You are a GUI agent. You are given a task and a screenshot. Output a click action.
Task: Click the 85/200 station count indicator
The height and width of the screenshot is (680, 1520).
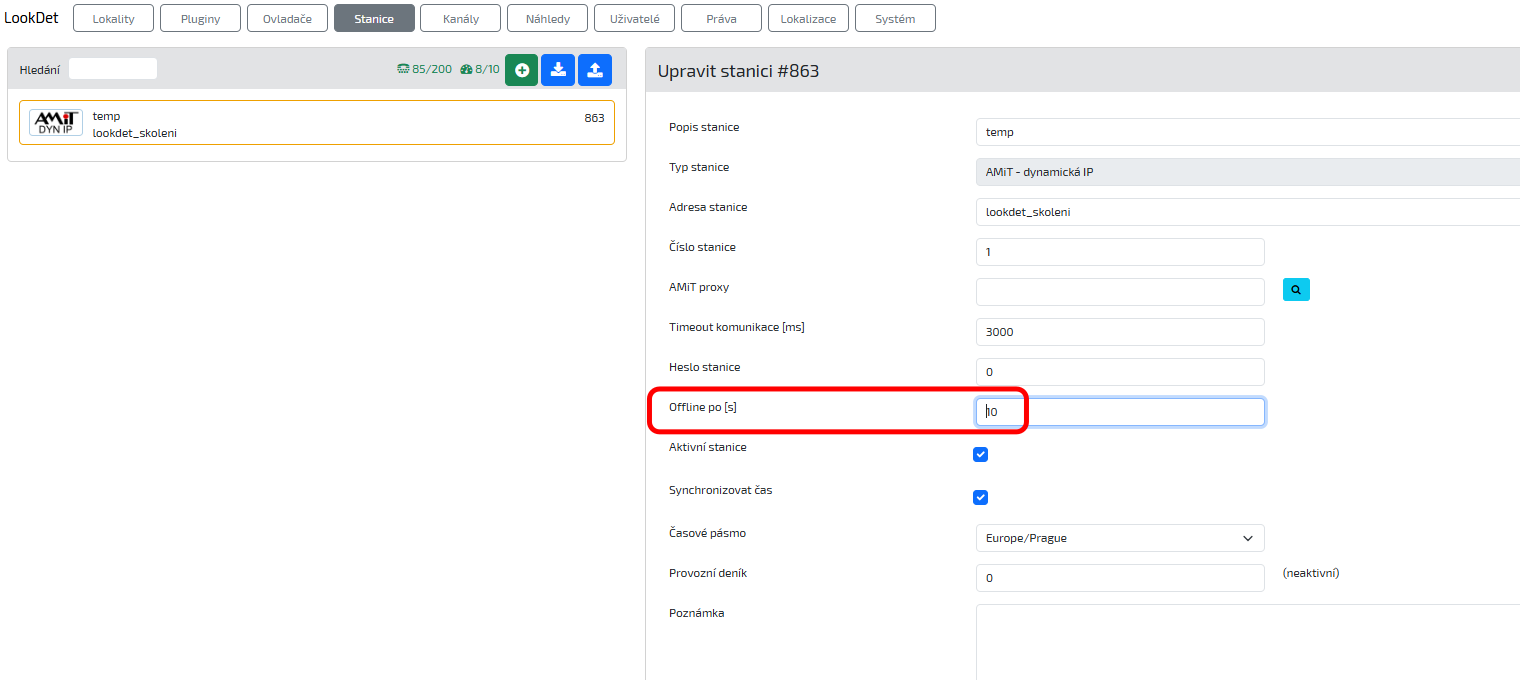click(x=424, y=70)
